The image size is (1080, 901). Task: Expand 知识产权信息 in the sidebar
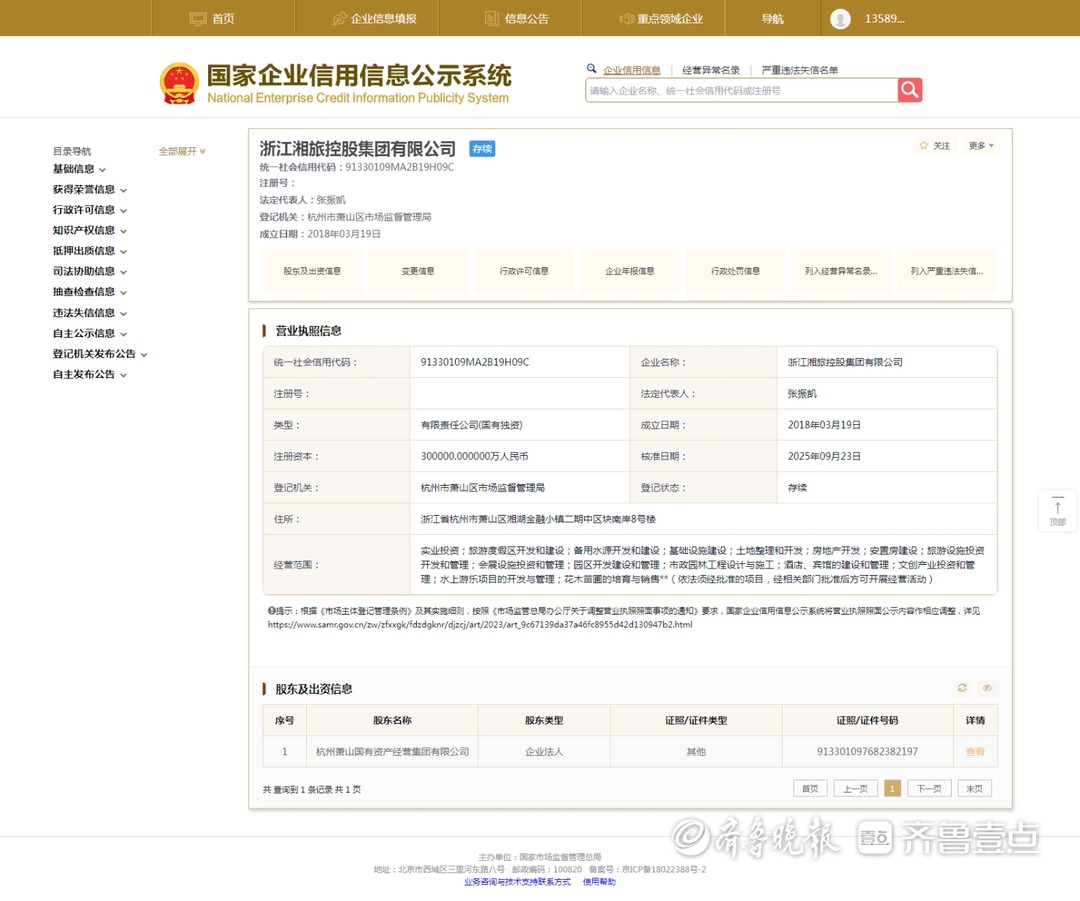90,231
